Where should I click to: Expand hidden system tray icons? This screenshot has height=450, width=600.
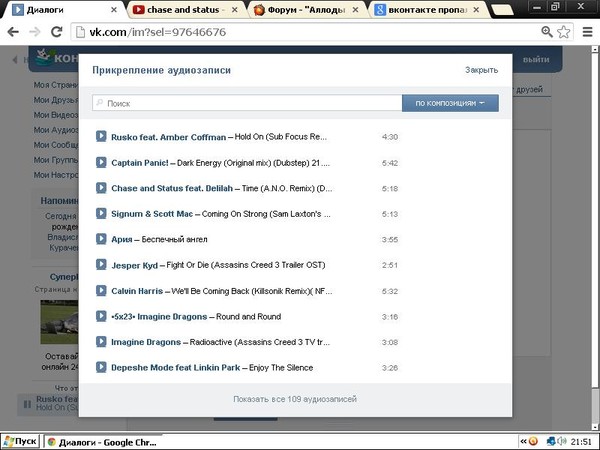[x=523, y=442]
